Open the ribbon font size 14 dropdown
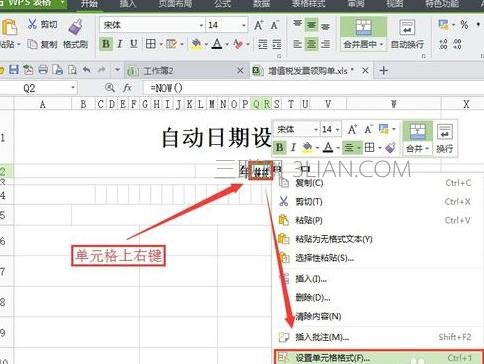 pos(244,25)
